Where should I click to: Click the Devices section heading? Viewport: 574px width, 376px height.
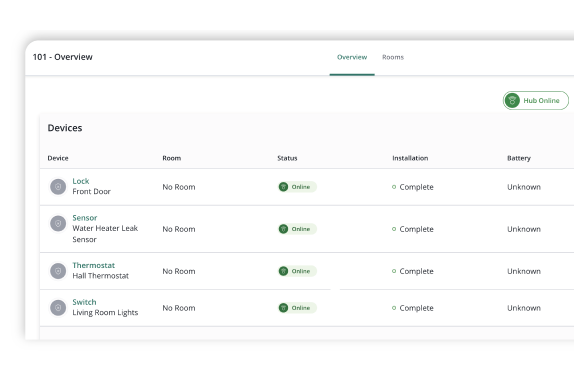65,128
